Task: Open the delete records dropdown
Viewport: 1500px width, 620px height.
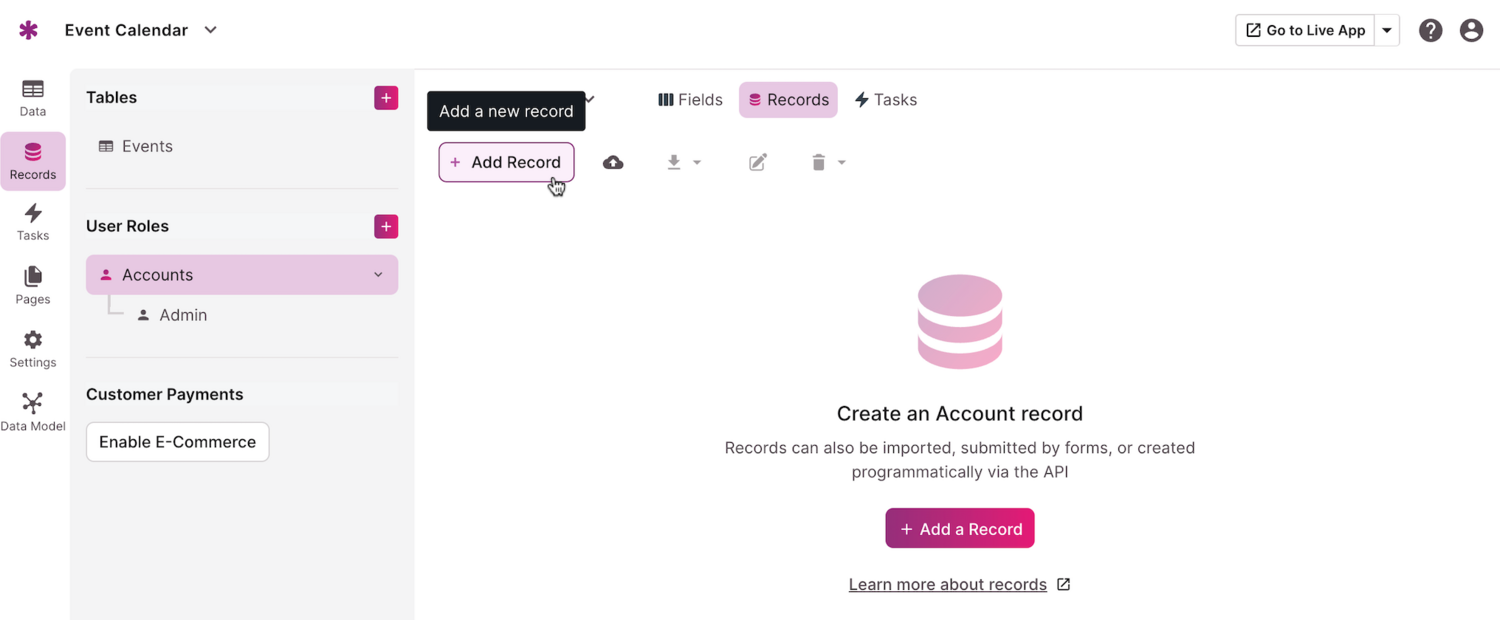Action: point(828,162)
